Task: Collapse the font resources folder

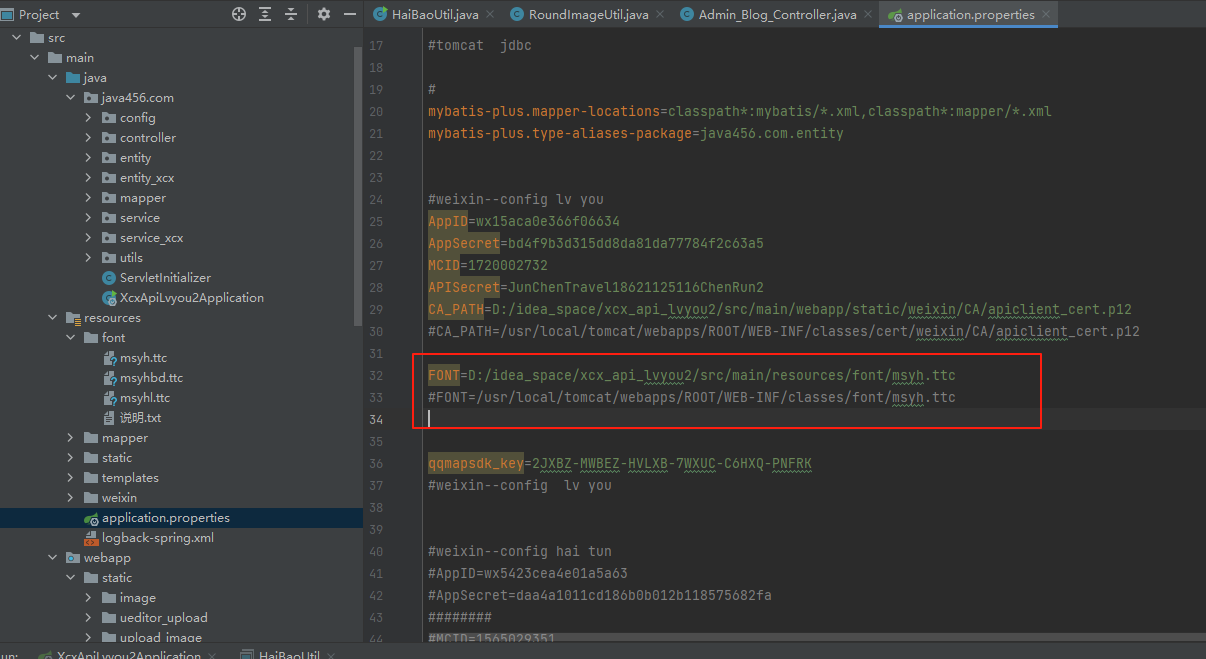Action: point(70,338)
